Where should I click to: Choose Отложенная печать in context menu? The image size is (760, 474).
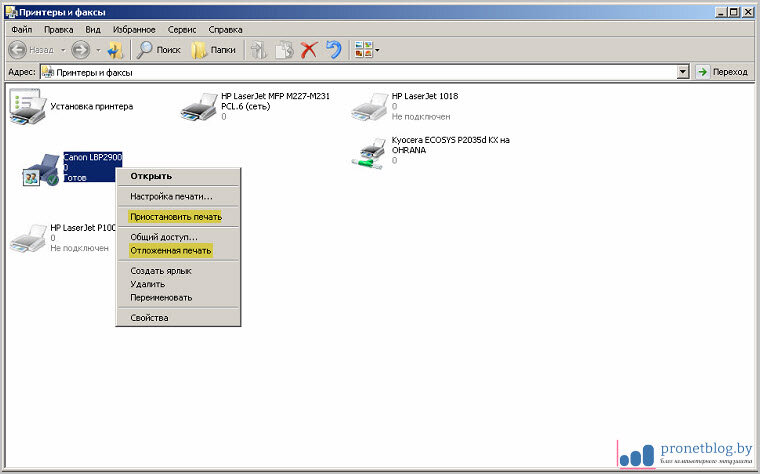click(178, 251)
